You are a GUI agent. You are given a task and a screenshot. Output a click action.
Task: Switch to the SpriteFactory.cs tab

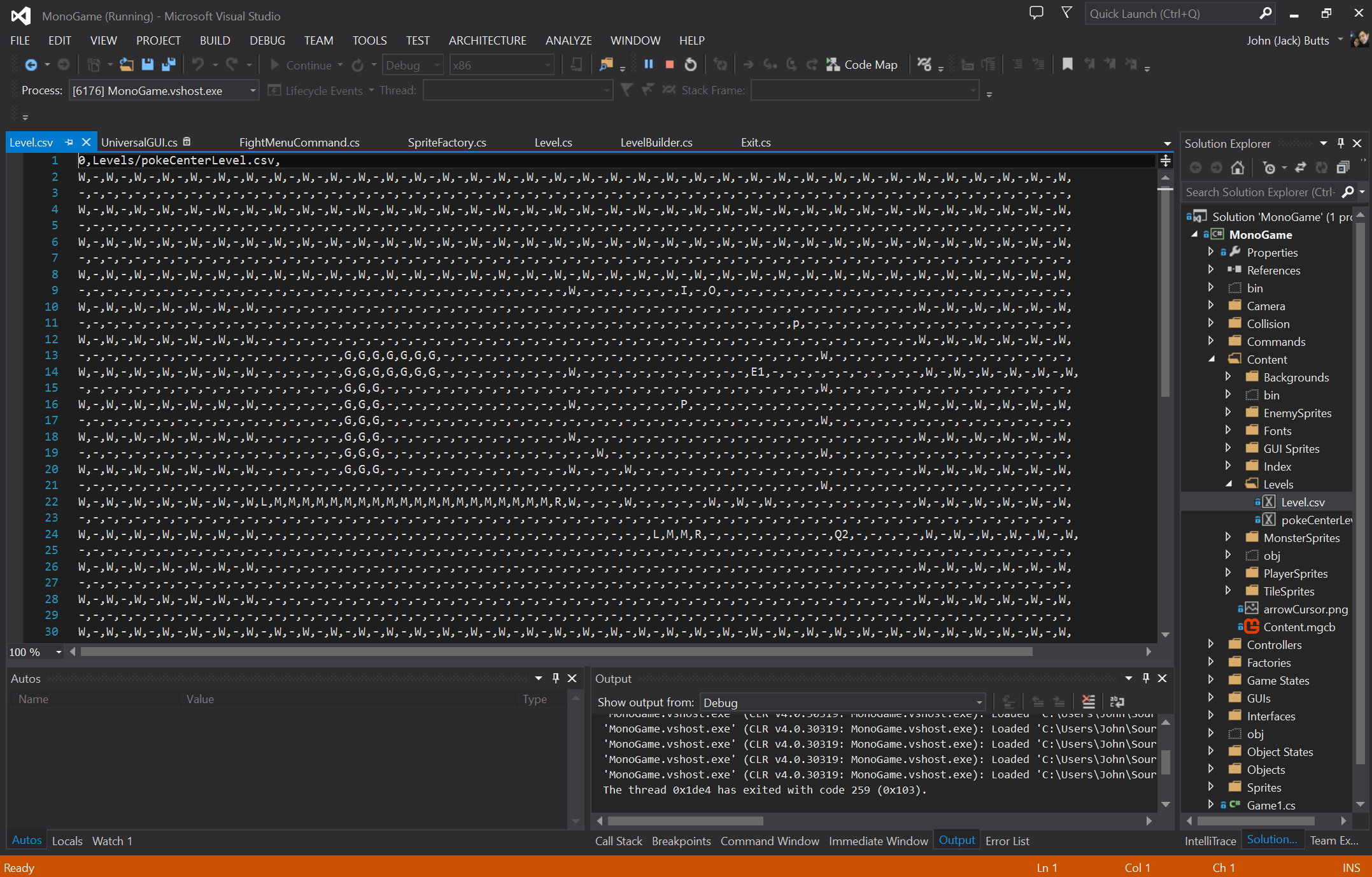(447, 143)
